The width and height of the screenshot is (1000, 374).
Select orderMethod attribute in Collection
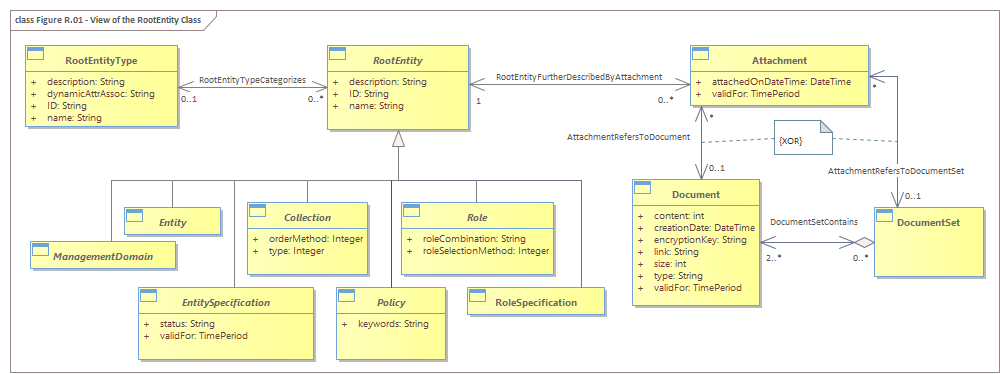316,239
